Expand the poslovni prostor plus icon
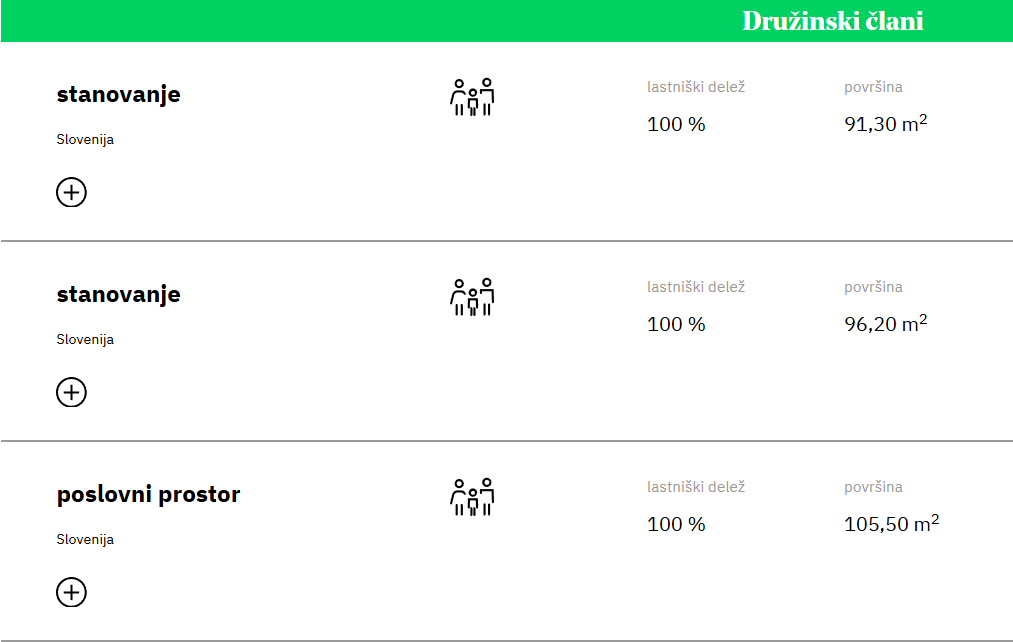 pyautogui.click(x=71, y=592)
